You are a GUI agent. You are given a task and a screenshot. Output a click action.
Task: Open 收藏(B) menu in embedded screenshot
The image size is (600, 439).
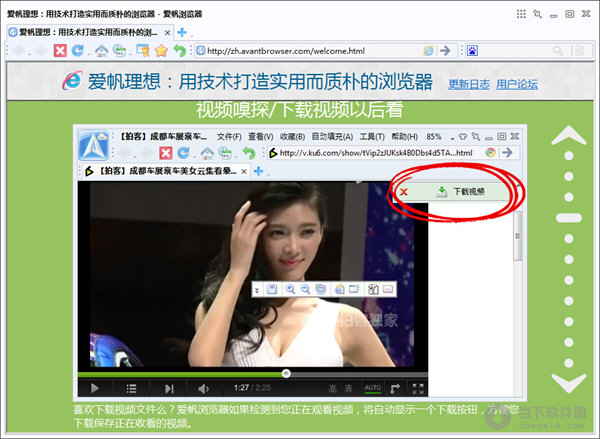coord(292,137)
